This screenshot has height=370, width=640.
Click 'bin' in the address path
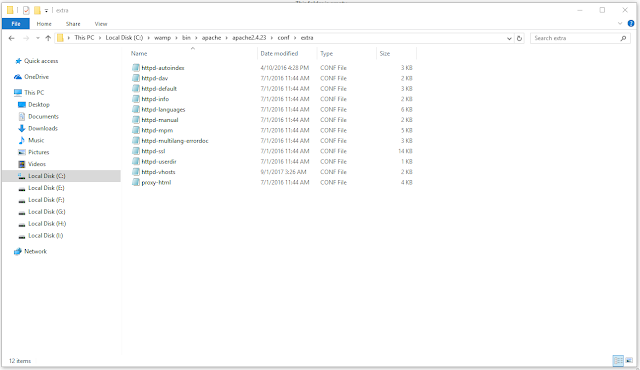(x=186, y=38)
